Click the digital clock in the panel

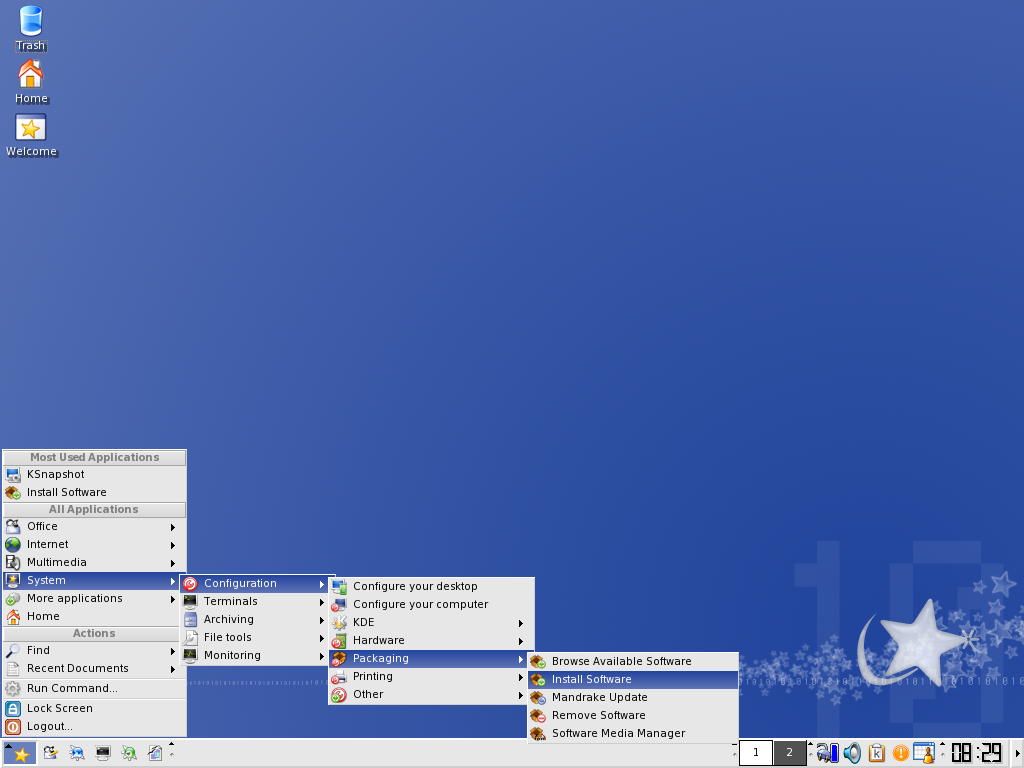click(976, 753)
